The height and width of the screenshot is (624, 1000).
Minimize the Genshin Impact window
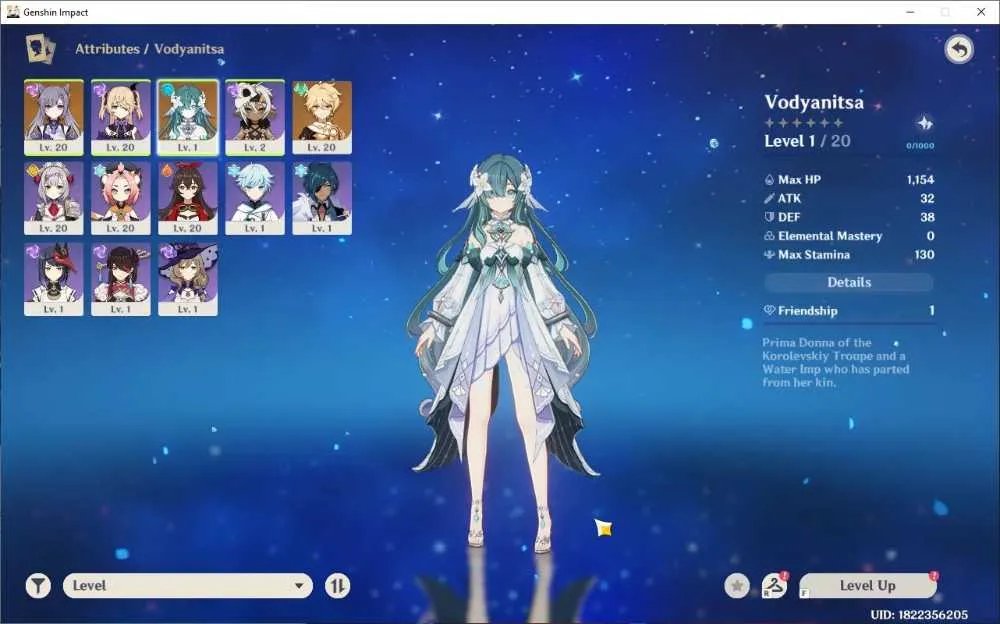(910, 12)
